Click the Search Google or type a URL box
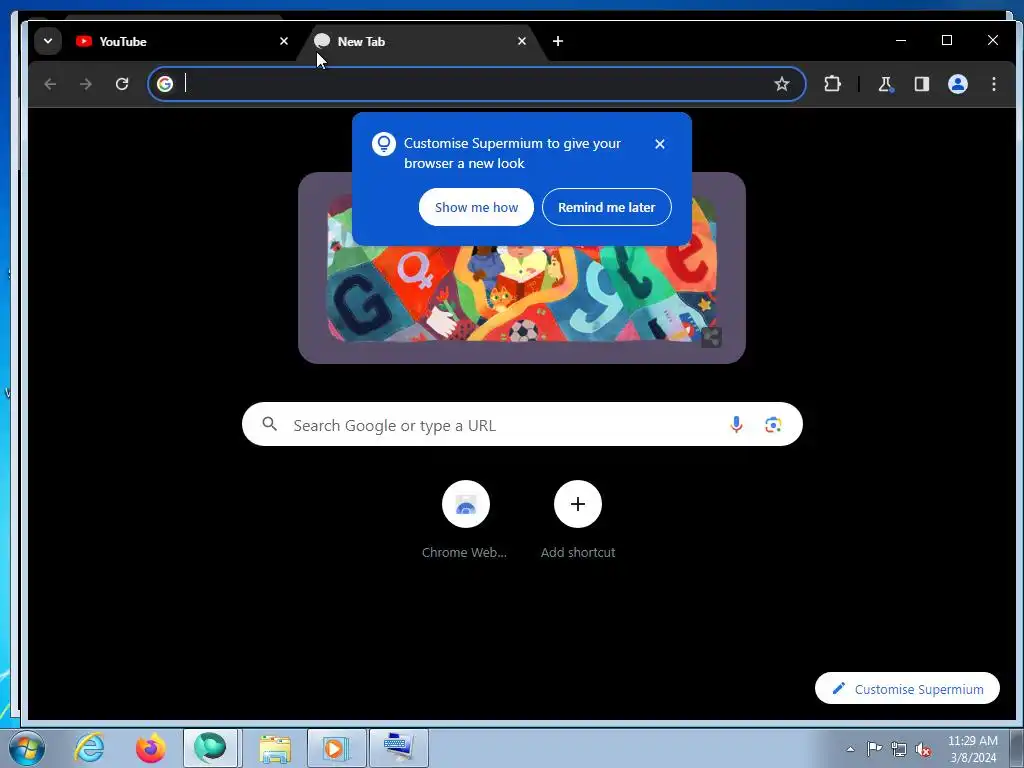Screen dimensions: 1024x768 click(522, 424)
